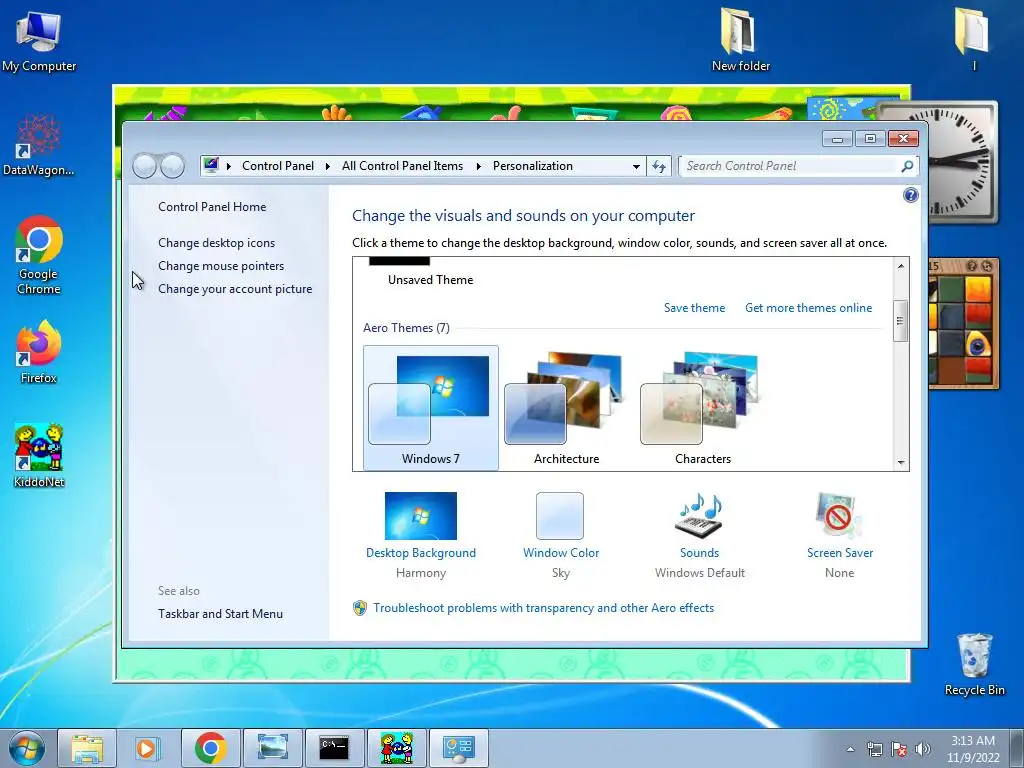The width and height of the screenshot is (1024, 768).
Task: Expand the arrow before Control Panel breadcrumb
Action: [x=229, y=167]
